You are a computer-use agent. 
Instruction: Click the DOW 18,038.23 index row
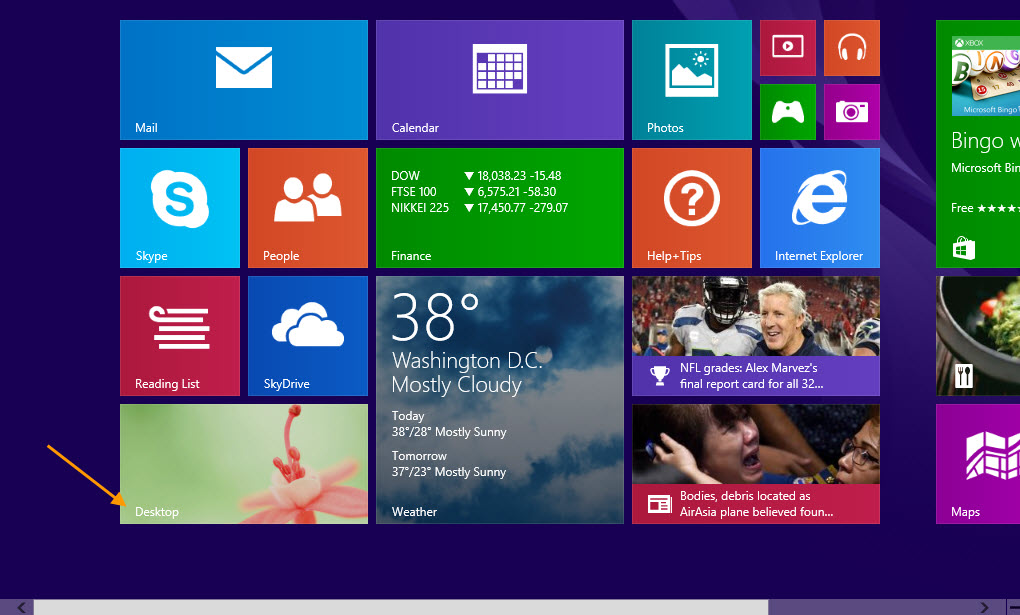coord(476,176)
